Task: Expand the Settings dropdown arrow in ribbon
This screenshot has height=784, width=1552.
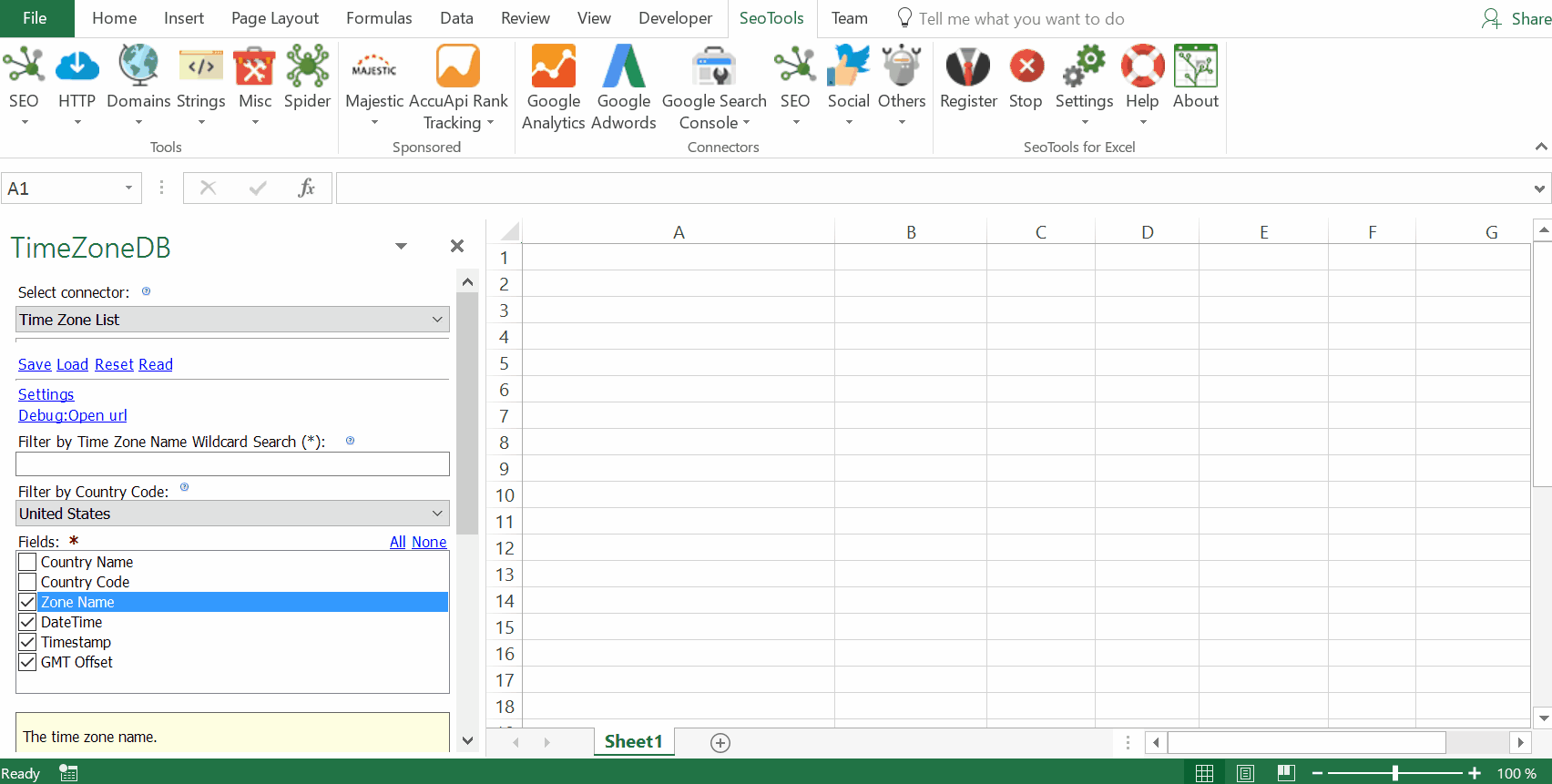Action: click(x=1084, y=122)
